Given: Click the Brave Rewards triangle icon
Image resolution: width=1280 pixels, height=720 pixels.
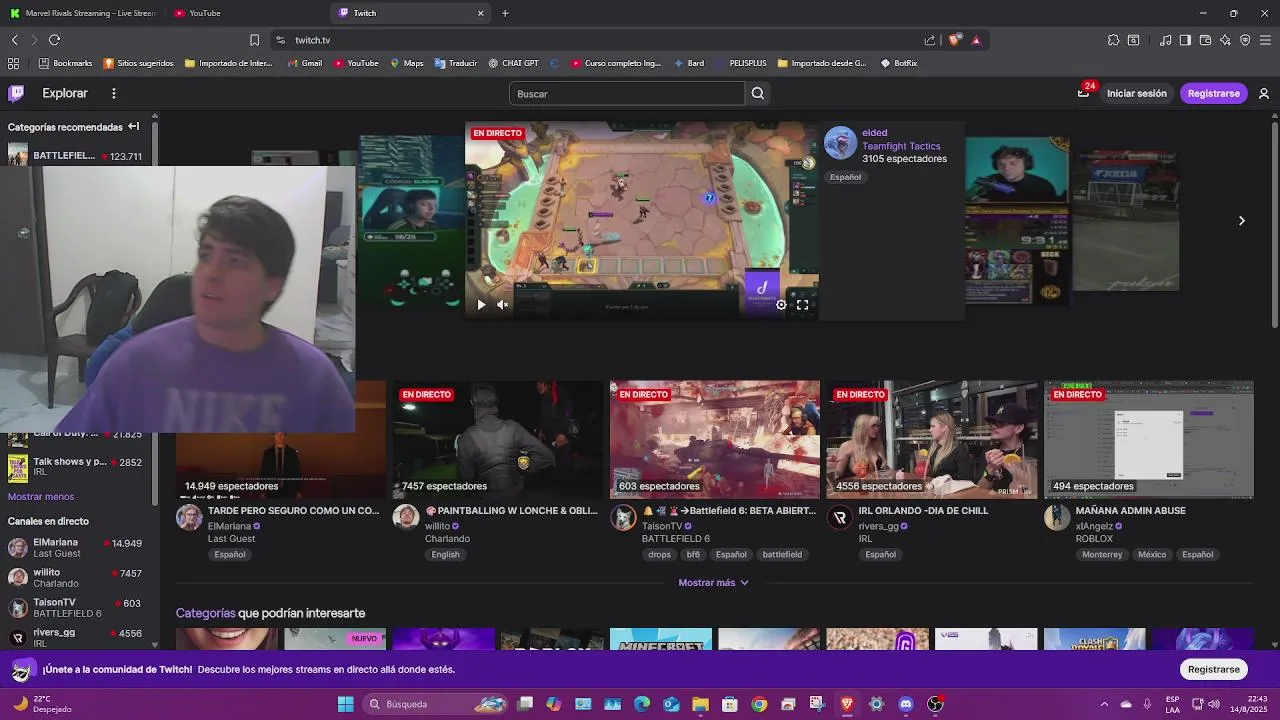Looking at the screenshot, I should pyautogui.click(x=976, y=40).
